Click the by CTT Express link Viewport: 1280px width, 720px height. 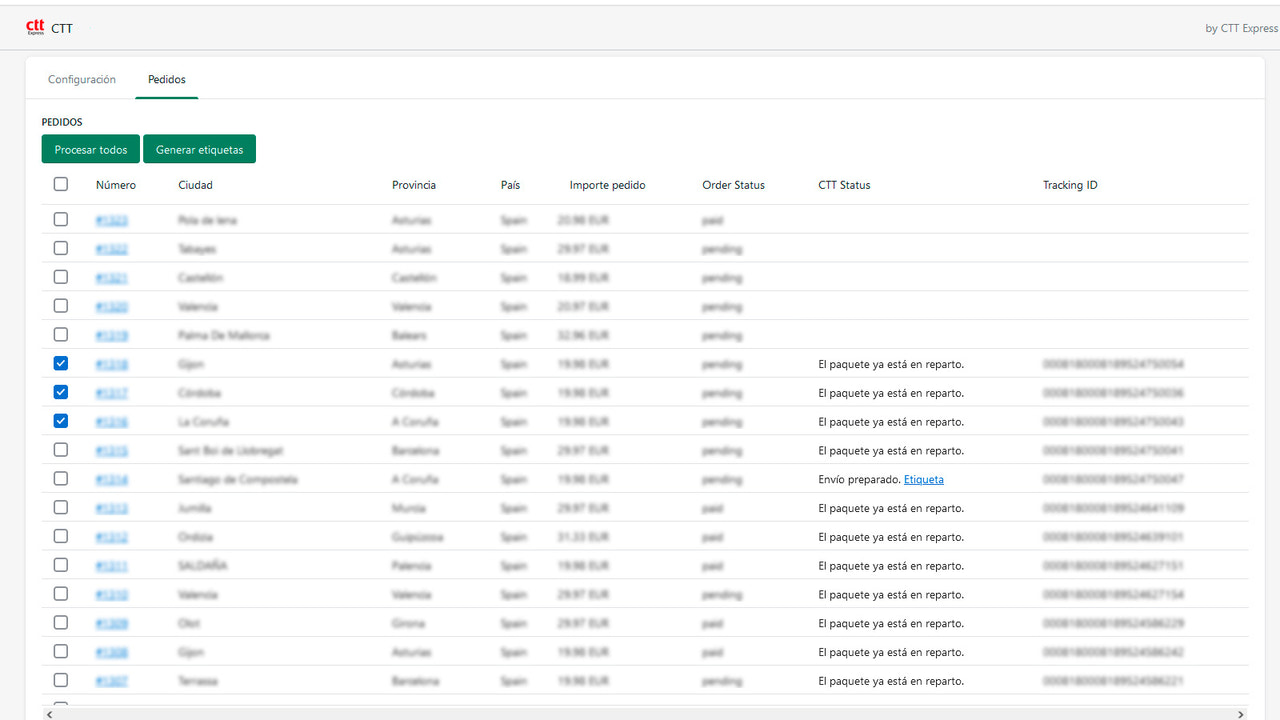tap(1240, 28)
